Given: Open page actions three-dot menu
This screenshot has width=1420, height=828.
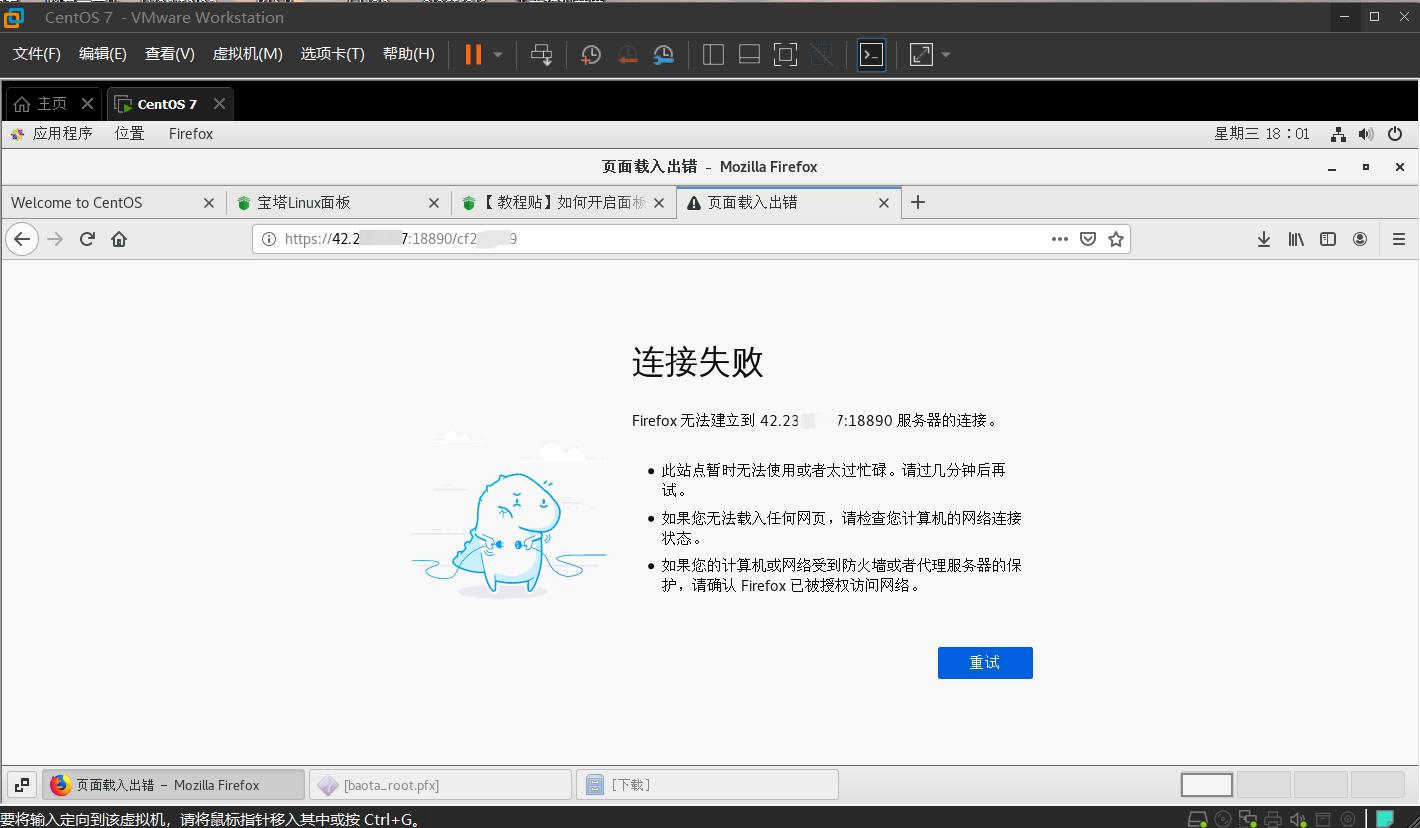Looking at the screenshot, I should coord(1060,239).
